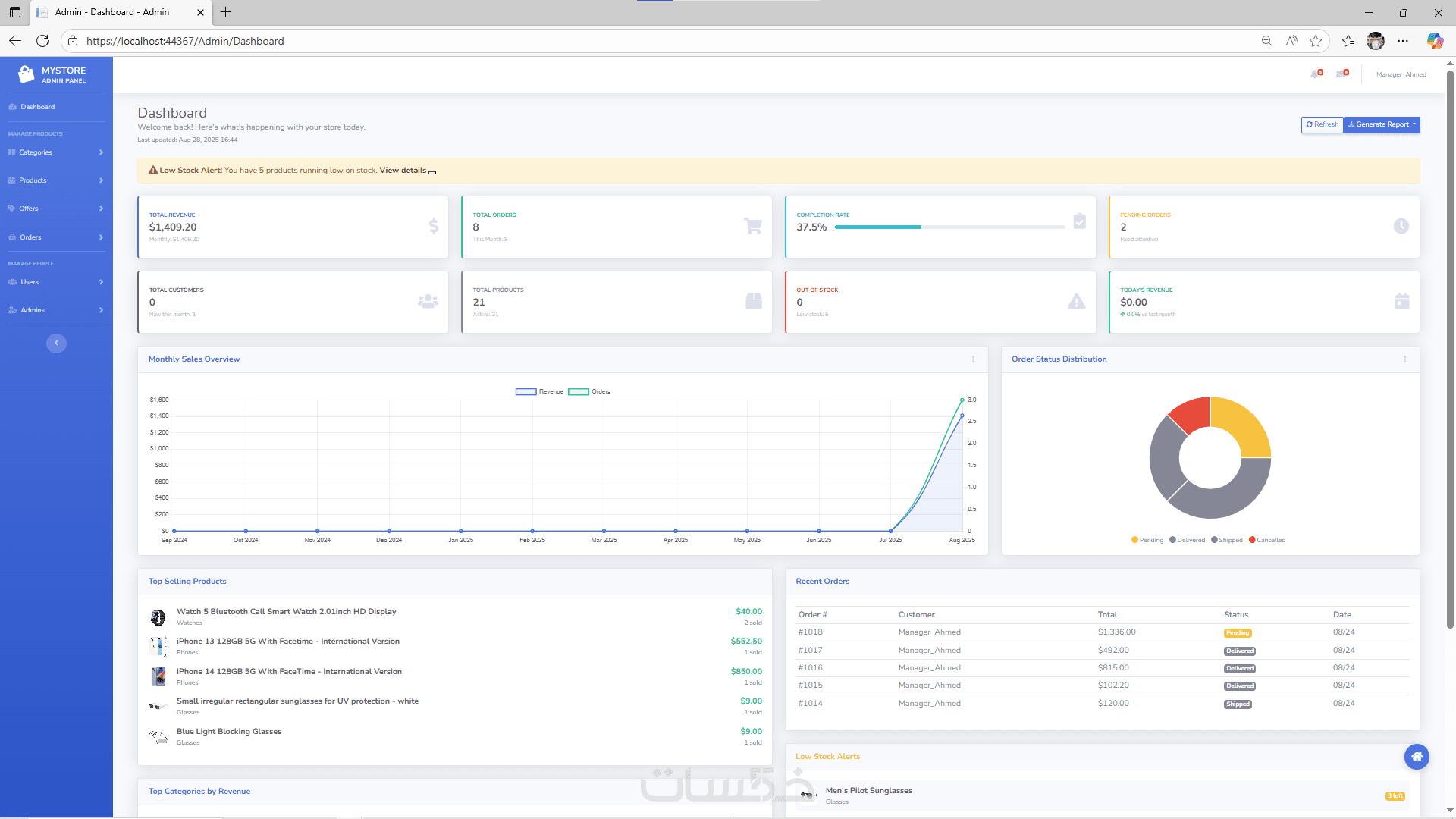The width and height of the screenshot is (1456, 819).
Task: Go to Dashboard in the sidebar
Action: pos(37,107)
